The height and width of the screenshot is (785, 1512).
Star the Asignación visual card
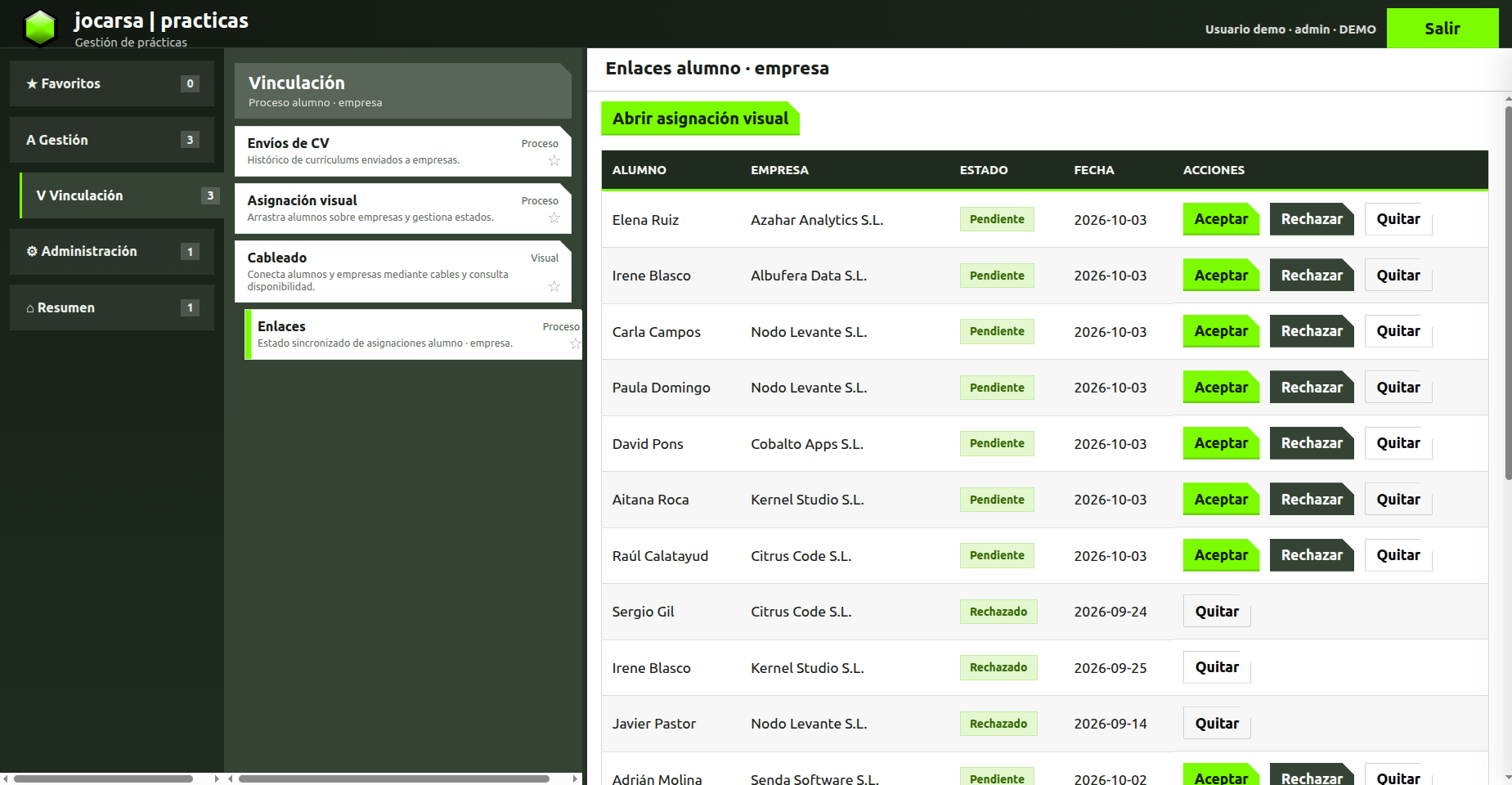click(554, 218)
